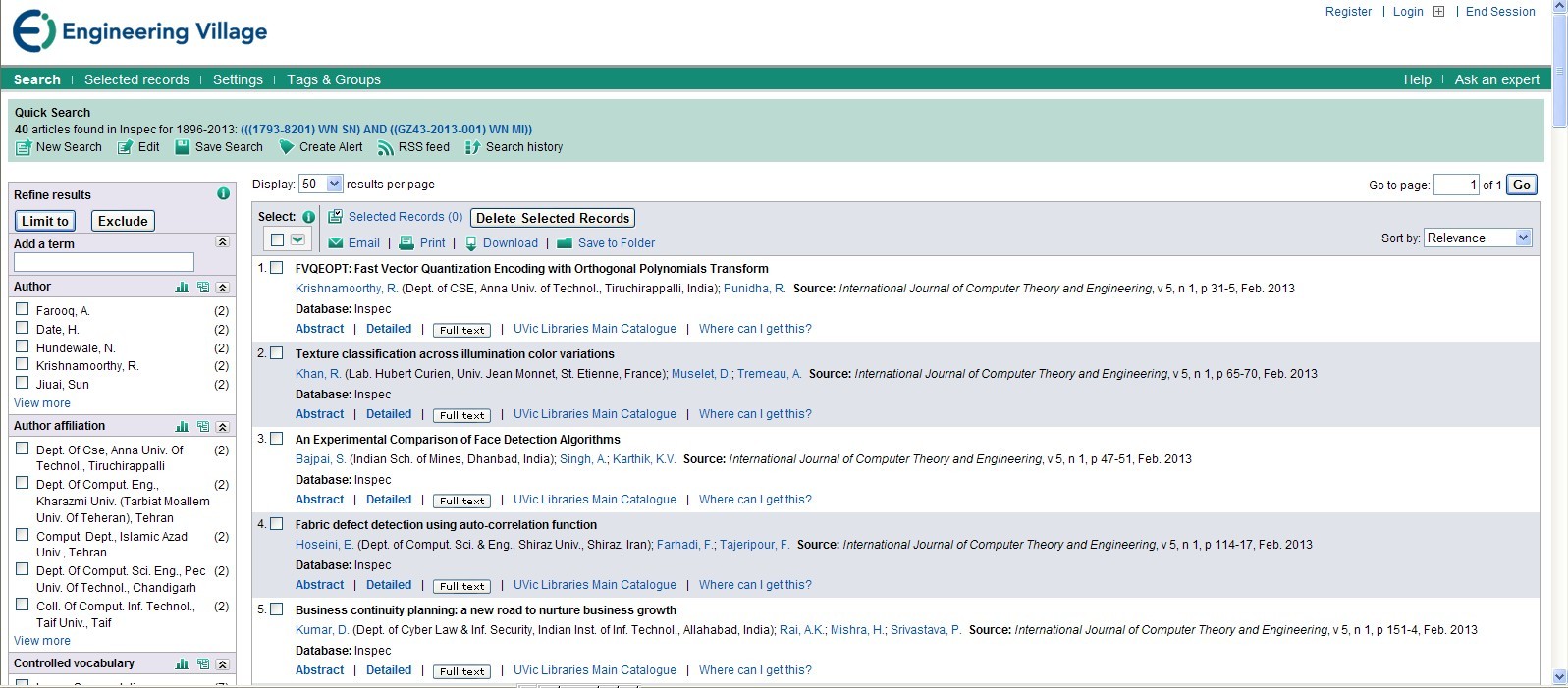
Task: Collapse the Controlled vocabulary facet section
Action: click(x=222, y=663)
